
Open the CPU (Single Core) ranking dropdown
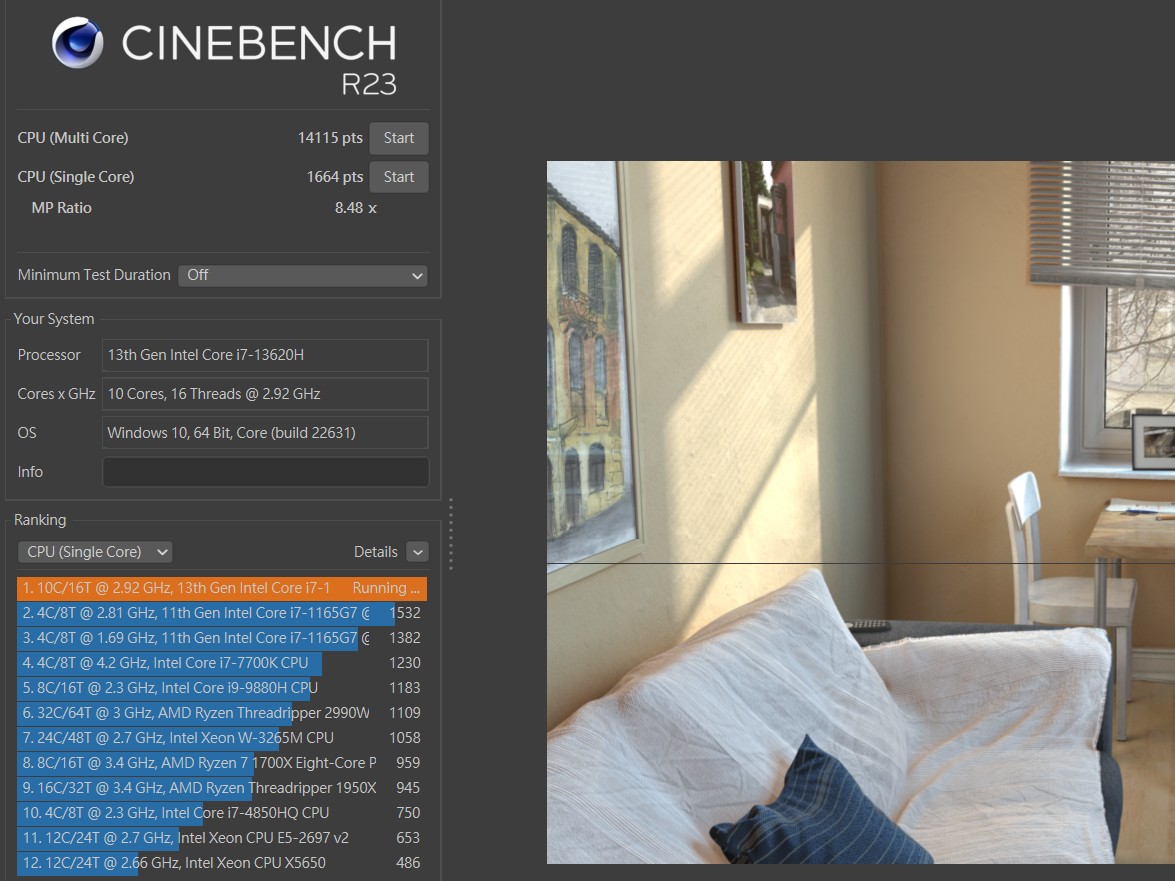[x=94, y=552]
